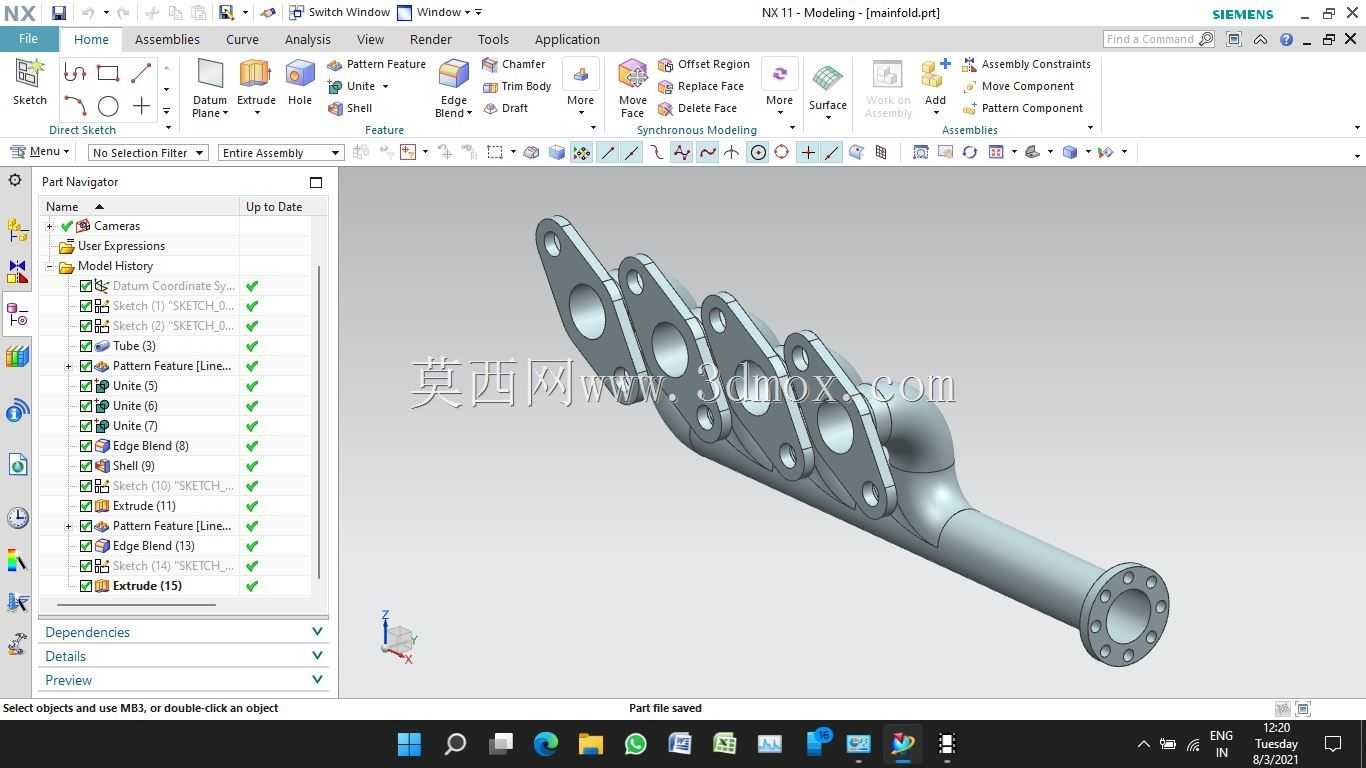Select the Rectangle sketch tool
The height and width of the screenshot is (768, 1366).
click(108, 73)
